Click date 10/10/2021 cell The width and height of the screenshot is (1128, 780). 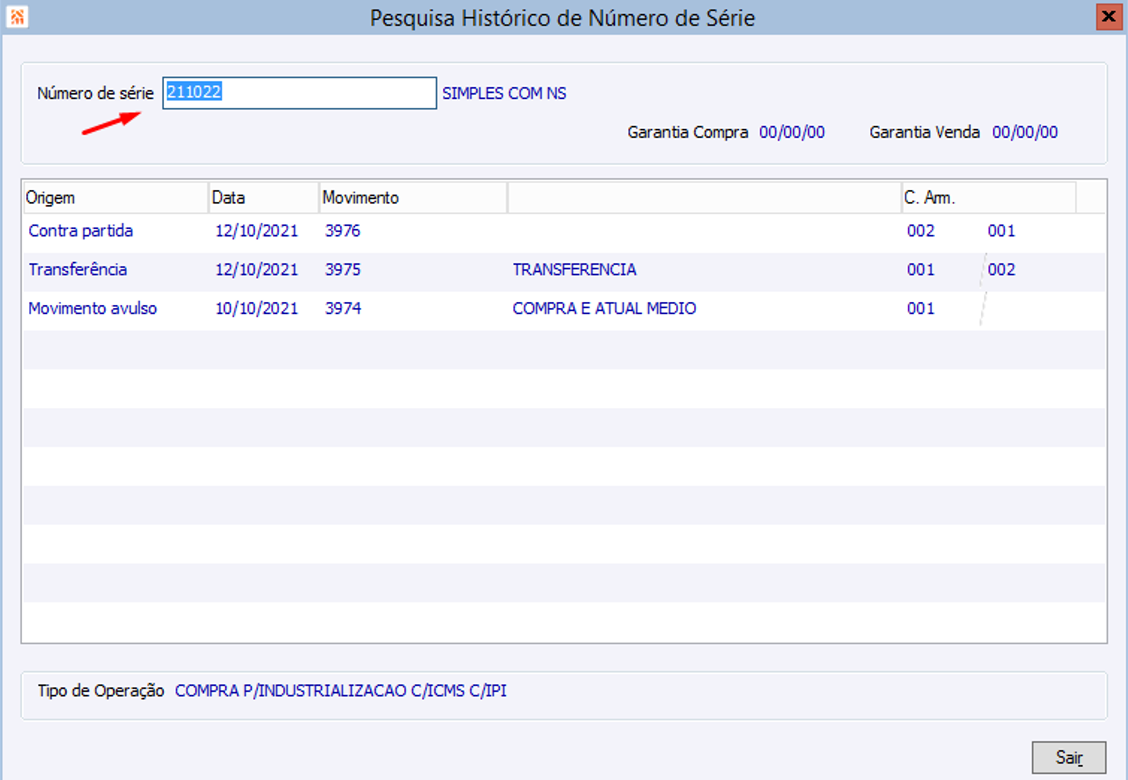pos(256,309)
